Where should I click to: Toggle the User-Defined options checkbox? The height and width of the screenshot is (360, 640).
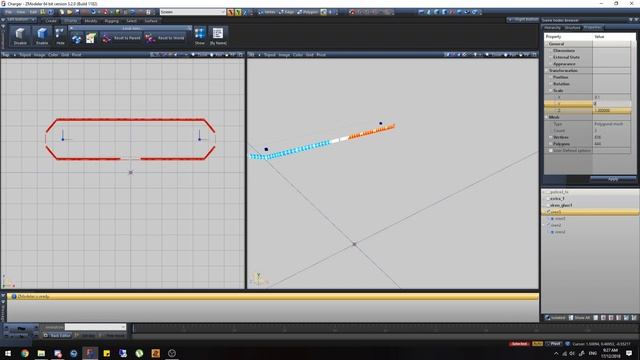click(x=551, y=151)
